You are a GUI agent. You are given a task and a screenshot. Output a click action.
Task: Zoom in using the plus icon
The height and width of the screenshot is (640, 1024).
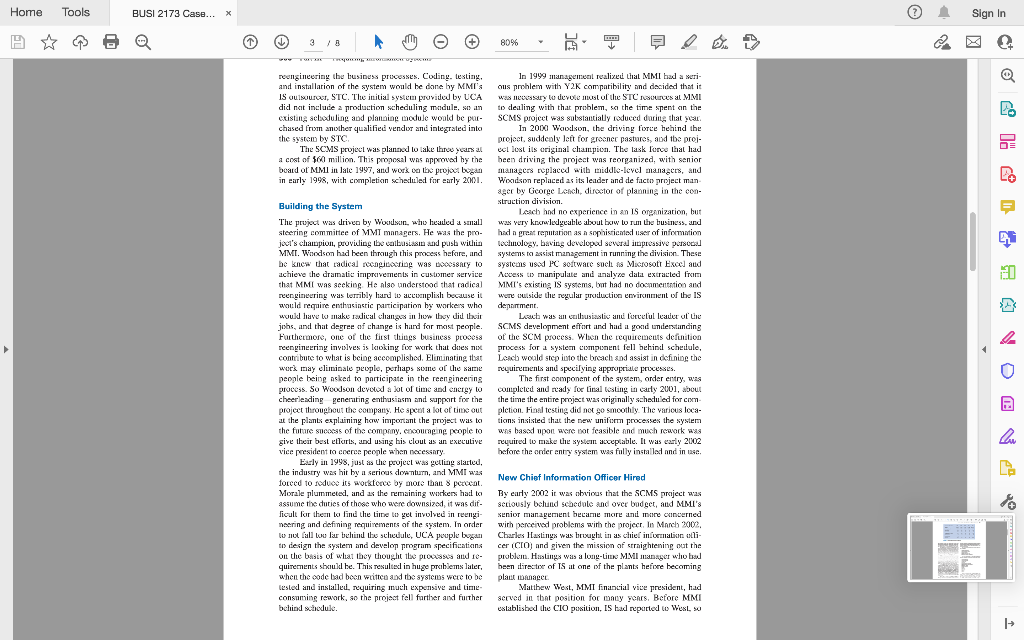tap(471, 42)
